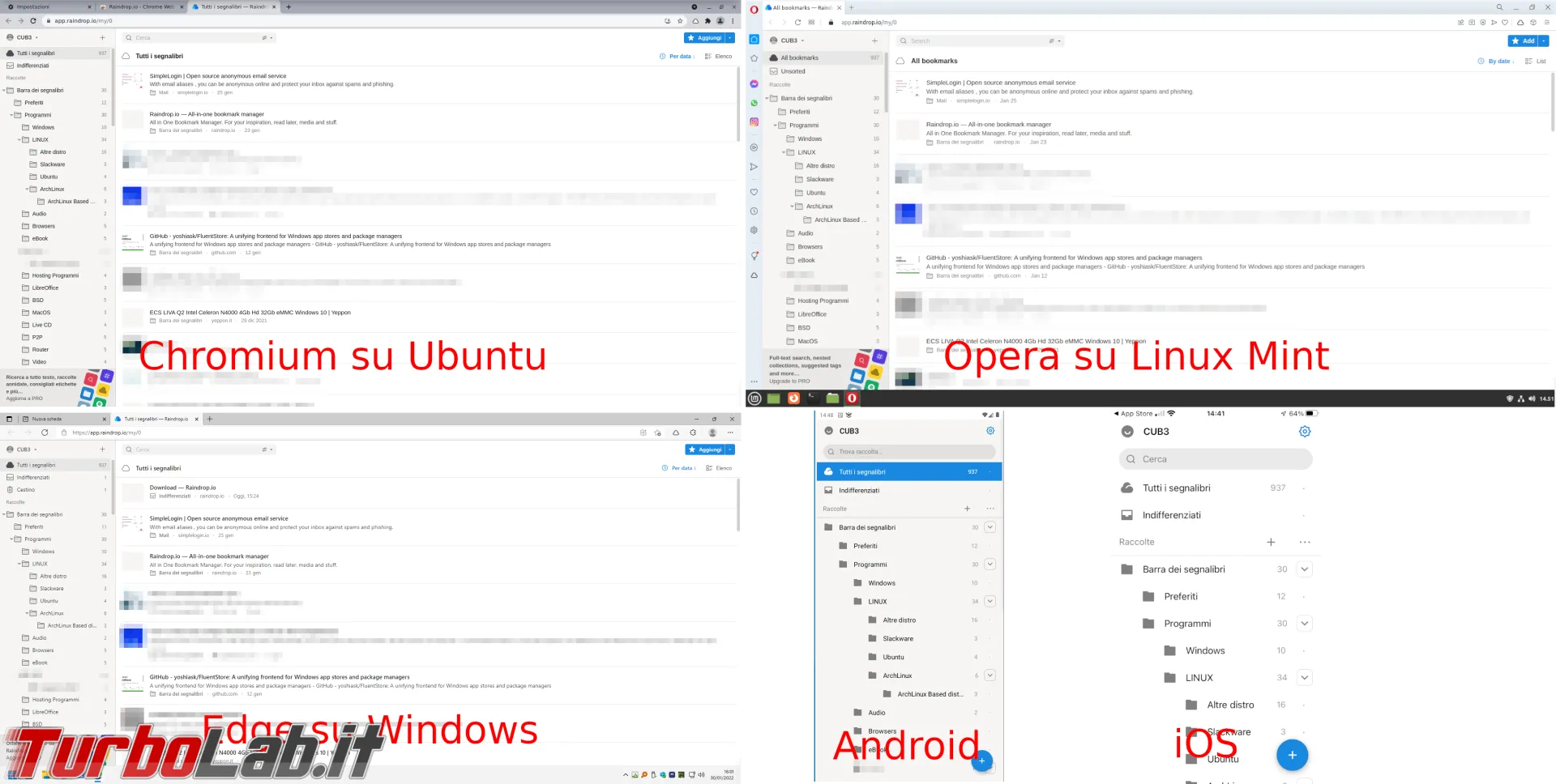Open new tab in Opera window
This screenshot has height=784, width=1556.
pos(851,7)
